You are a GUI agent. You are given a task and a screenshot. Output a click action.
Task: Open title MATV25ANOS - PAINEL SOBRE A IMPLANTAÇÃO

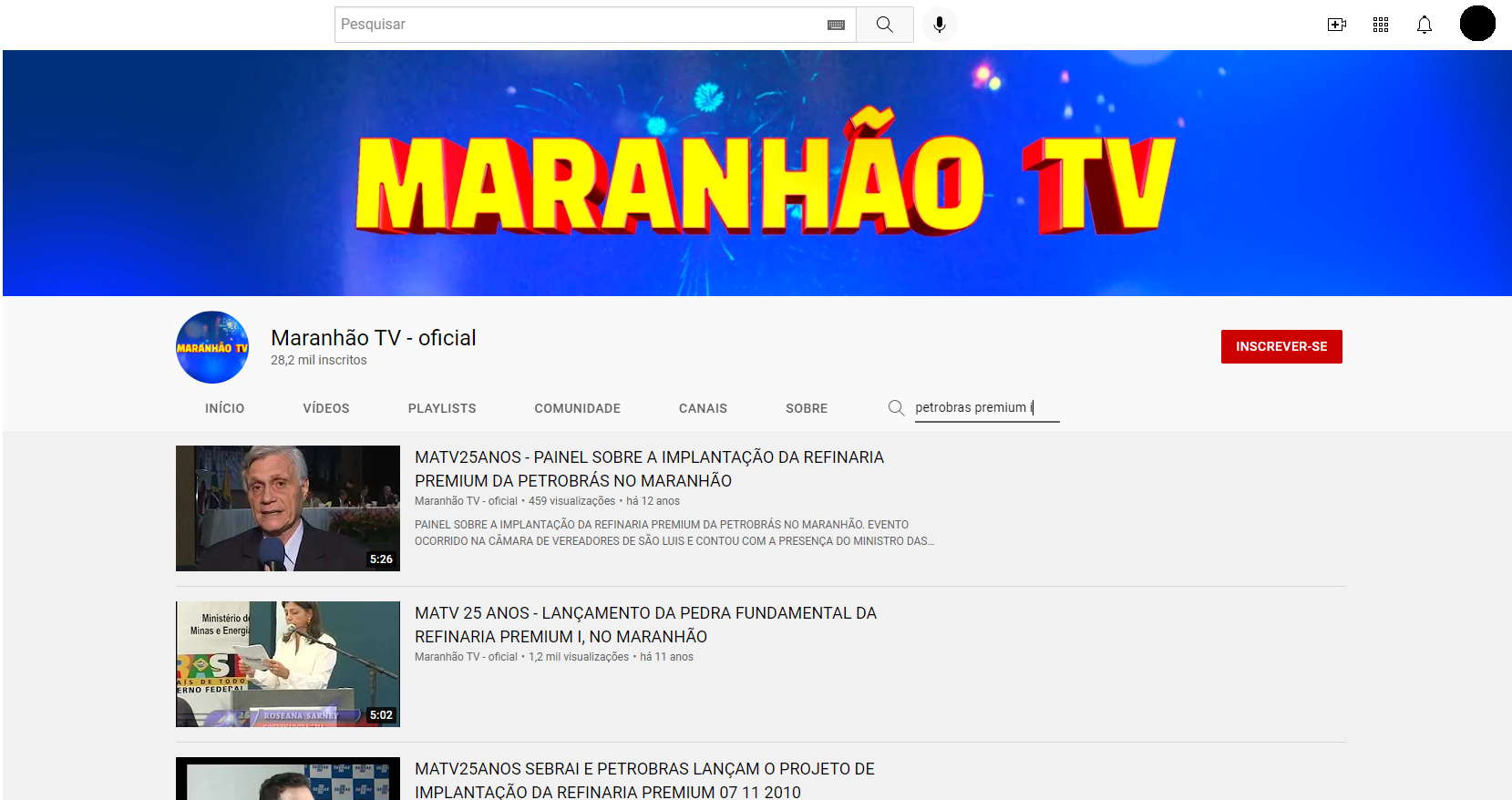tap(649, 468)
